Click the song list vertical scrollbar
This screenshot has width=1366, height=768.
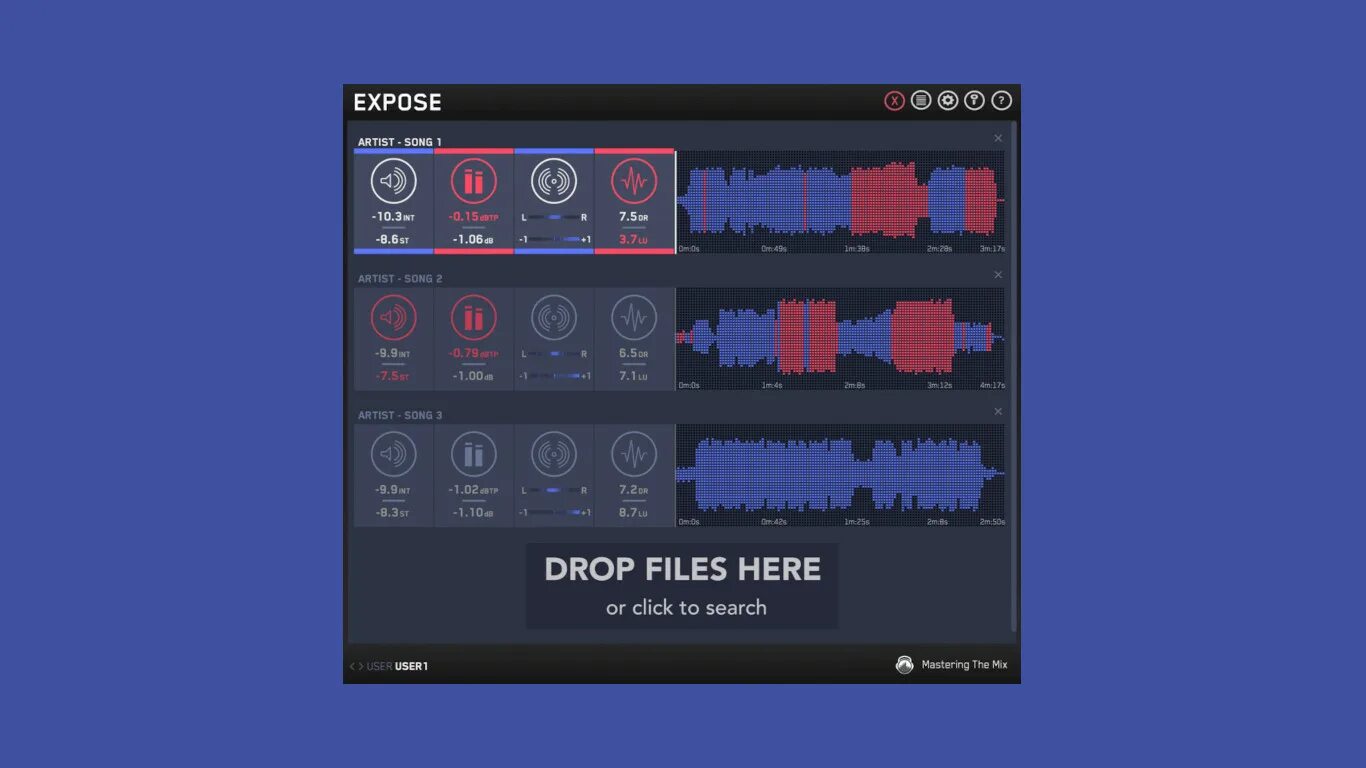1014,377
